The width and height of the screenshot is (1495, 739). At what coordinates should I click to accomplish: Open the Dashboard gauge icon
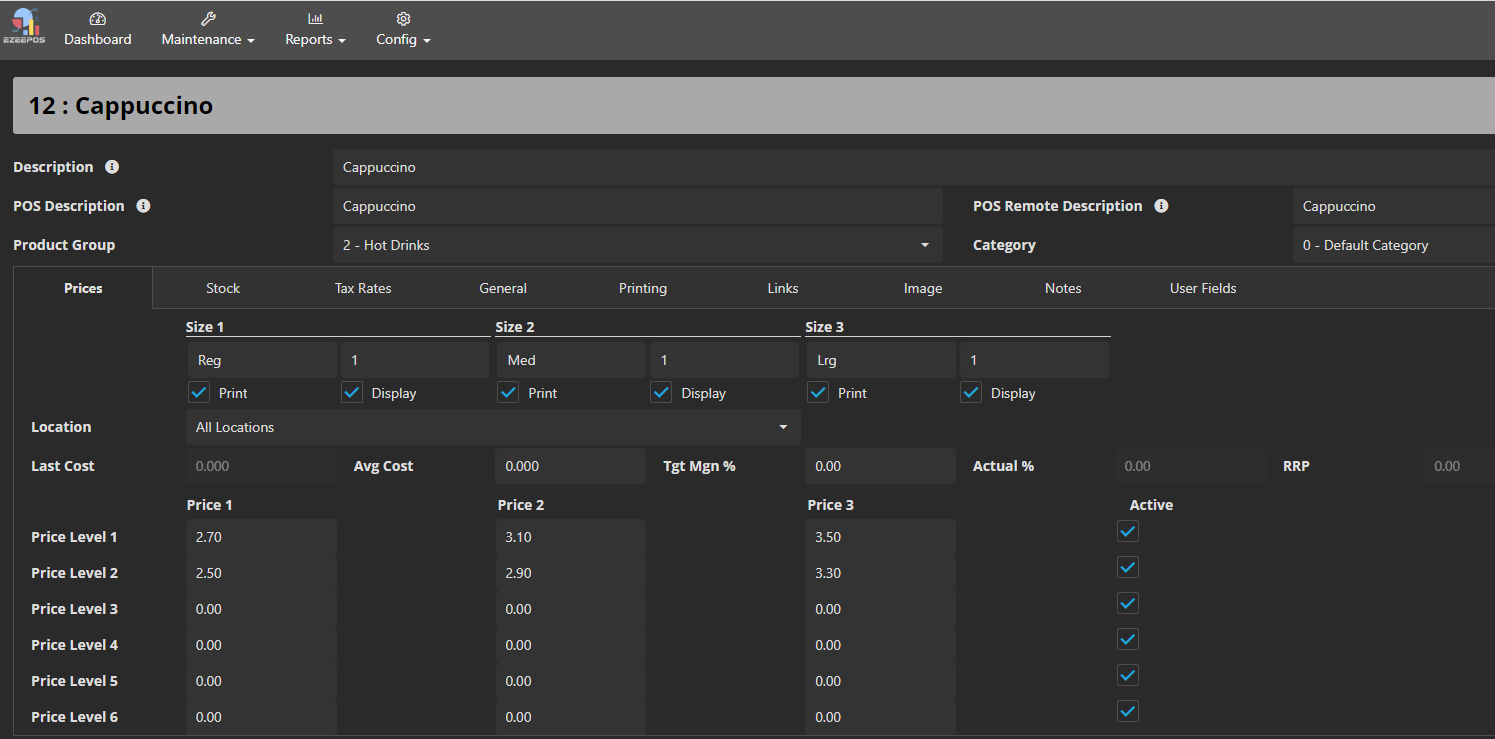click(x=97, y=19)
